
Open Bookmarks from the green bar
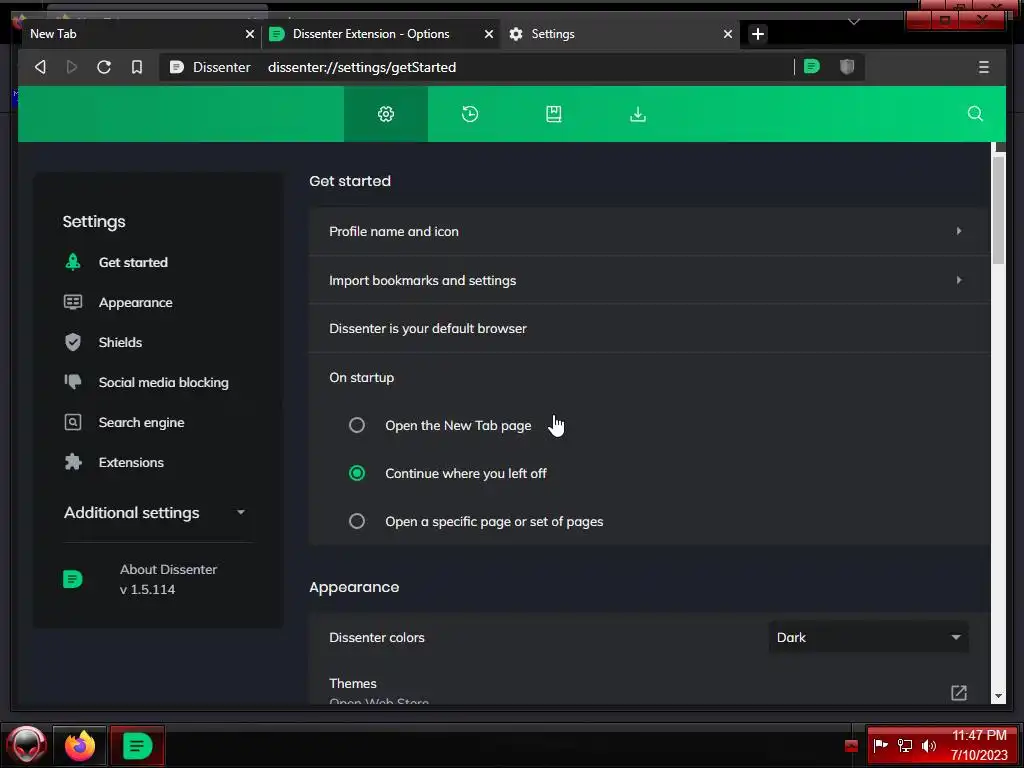[554, 114]
